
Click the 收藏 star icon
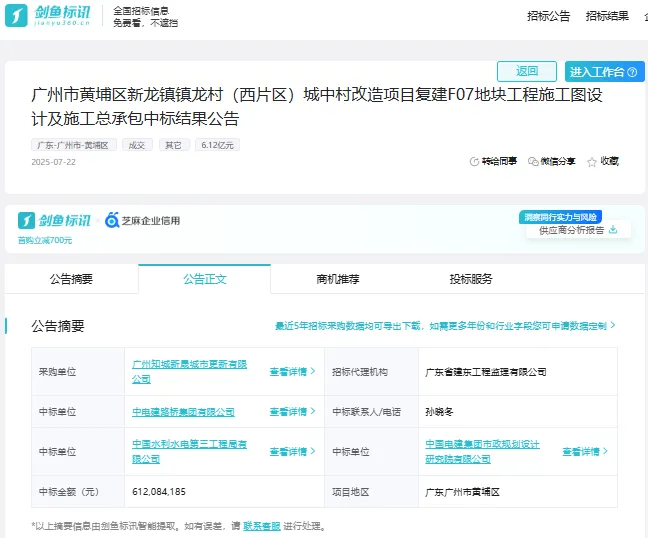click(x=592, y=161)
